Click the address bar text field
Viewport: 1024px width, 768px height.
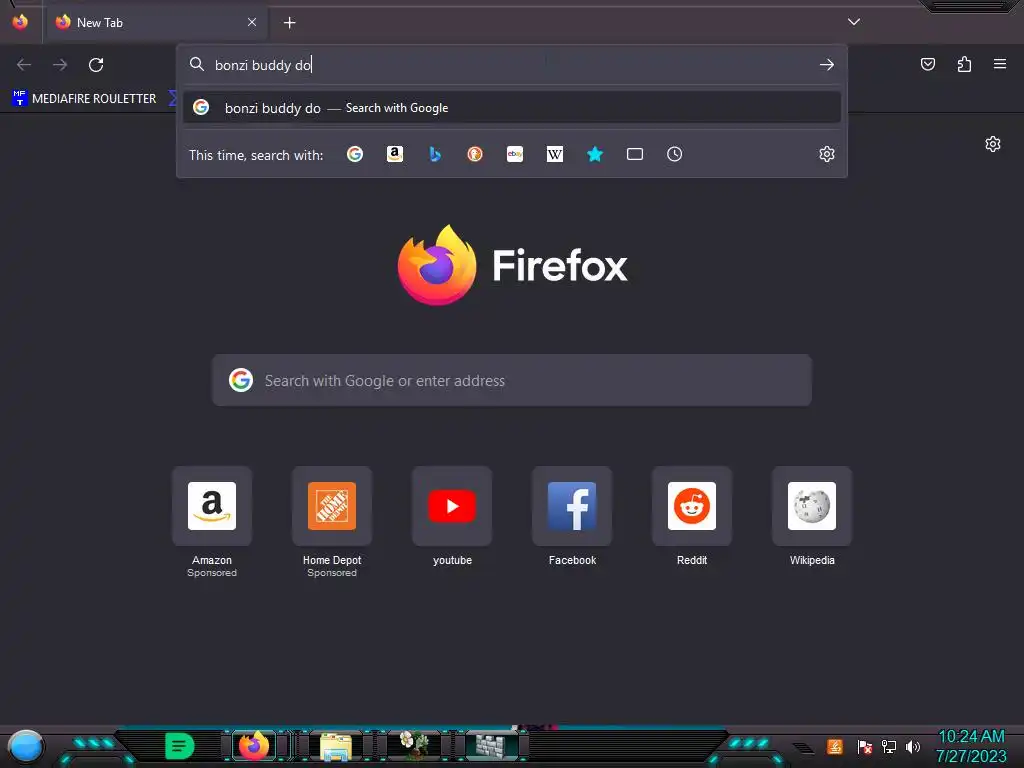513,65
